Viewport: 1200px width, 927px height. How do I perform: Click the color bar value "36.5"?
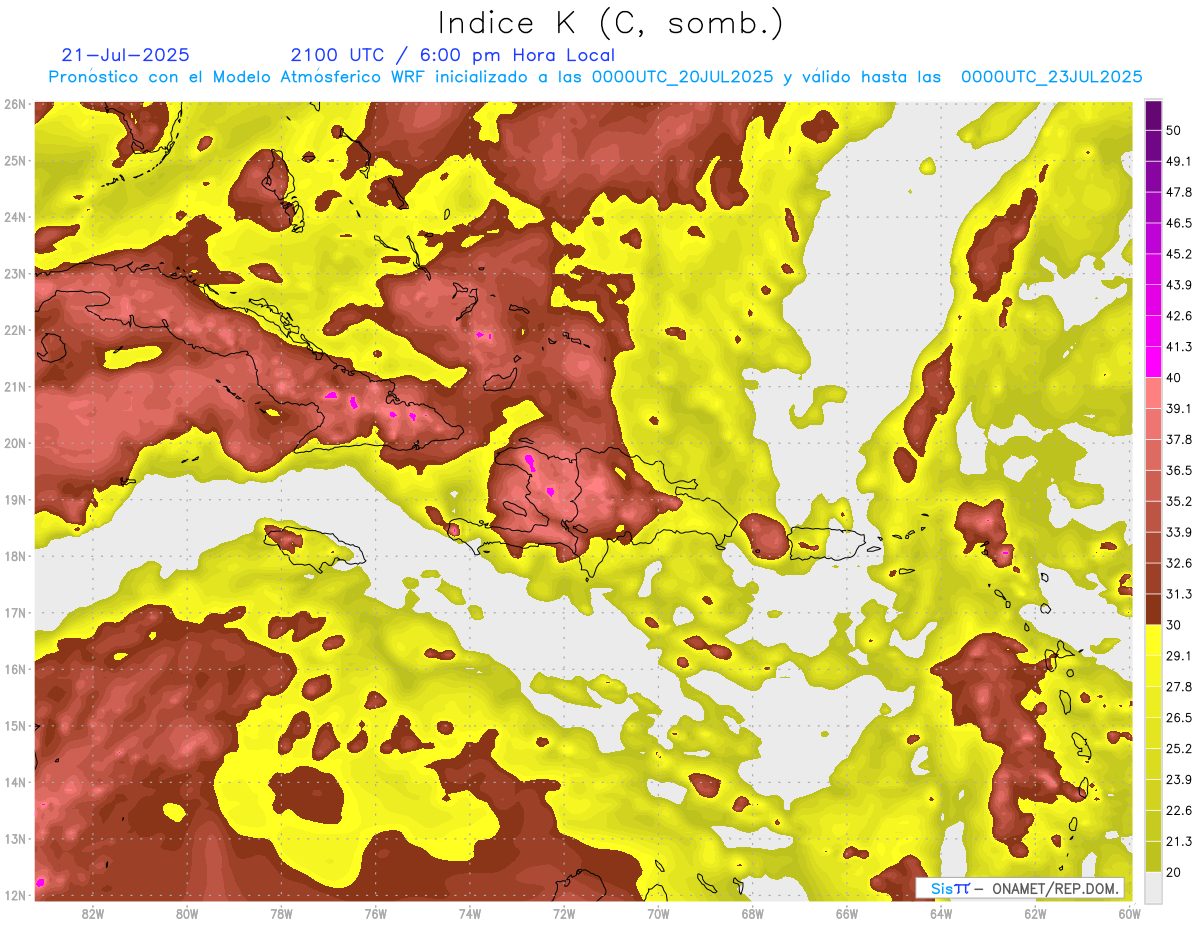click(1179, 470)
